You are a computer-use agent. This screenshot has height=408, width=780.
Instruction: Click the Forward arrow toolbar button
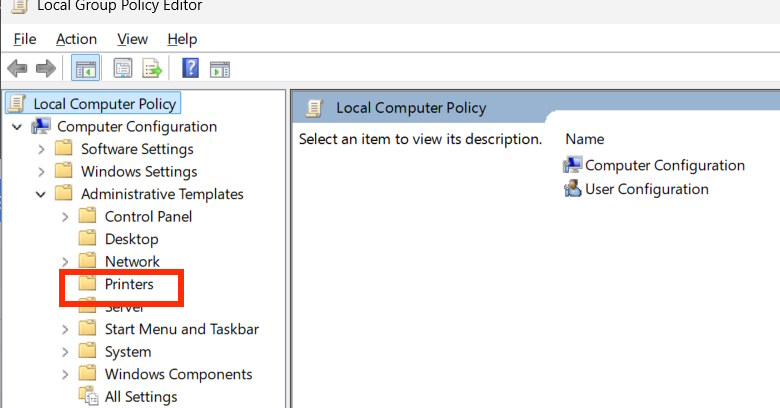[x=46, y=68]
